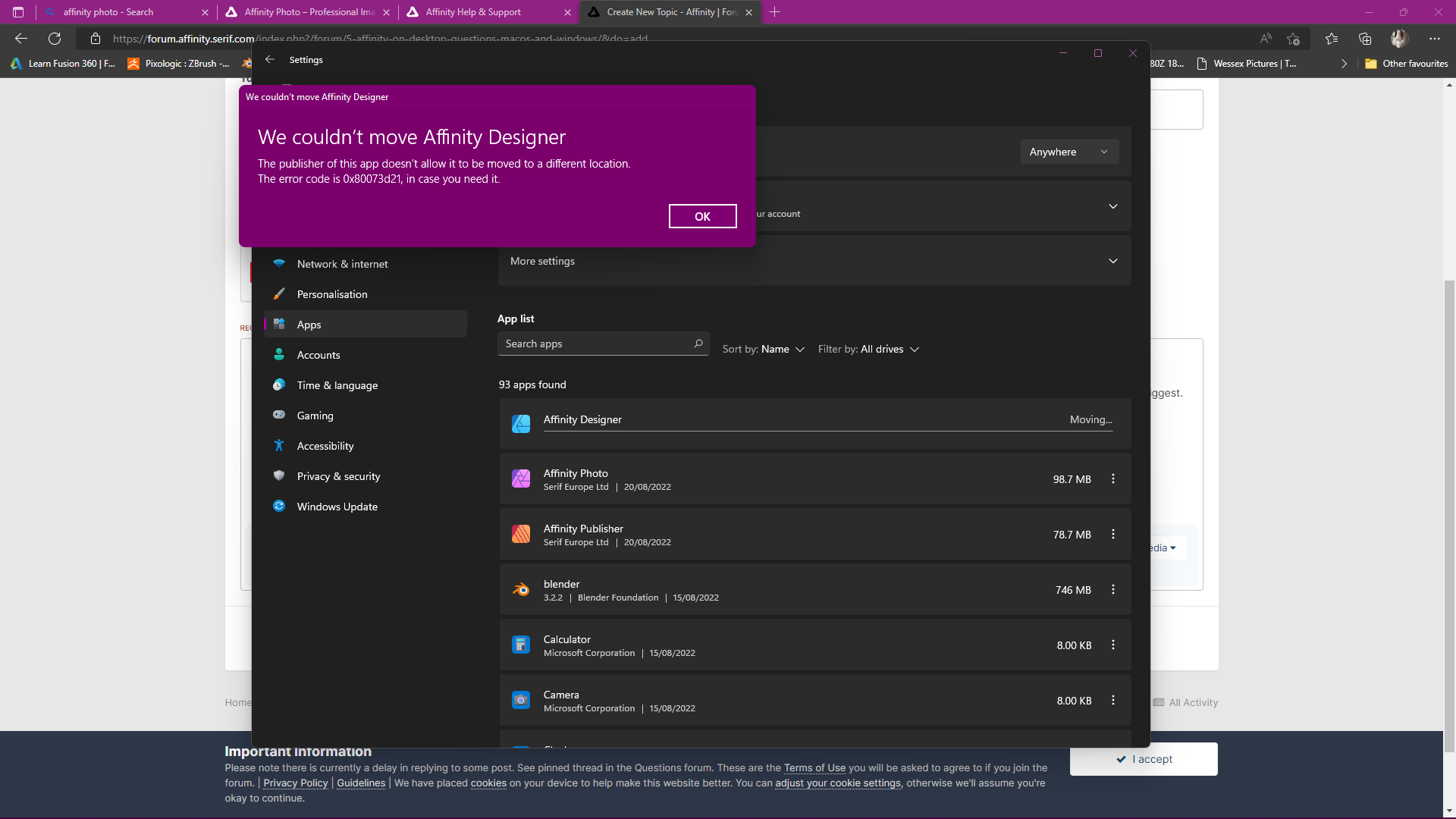Open Other favourites folder
Viewport: 1456px width, 819px height.
point(1407,64)
